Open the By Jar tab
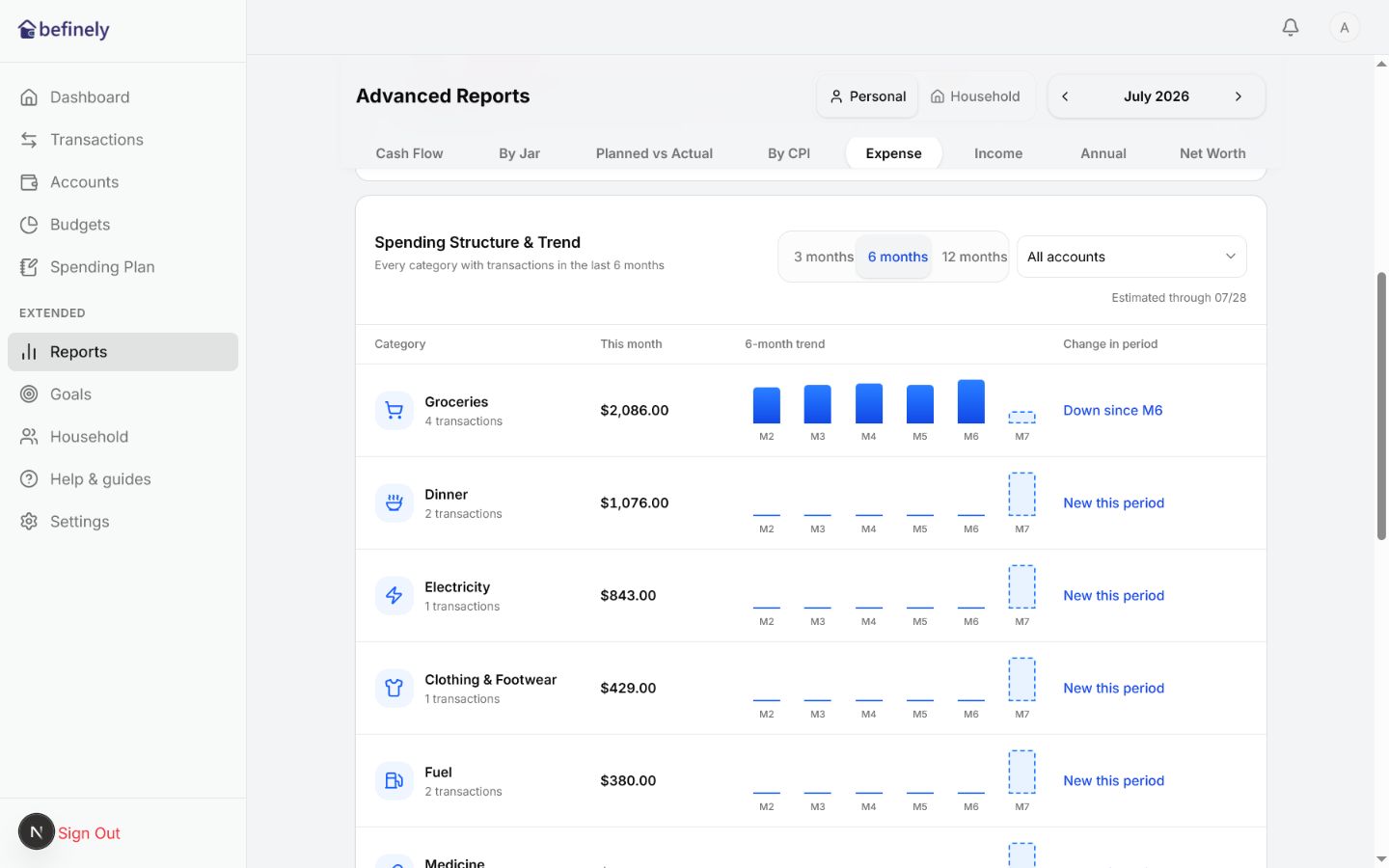 click(519, 153)
